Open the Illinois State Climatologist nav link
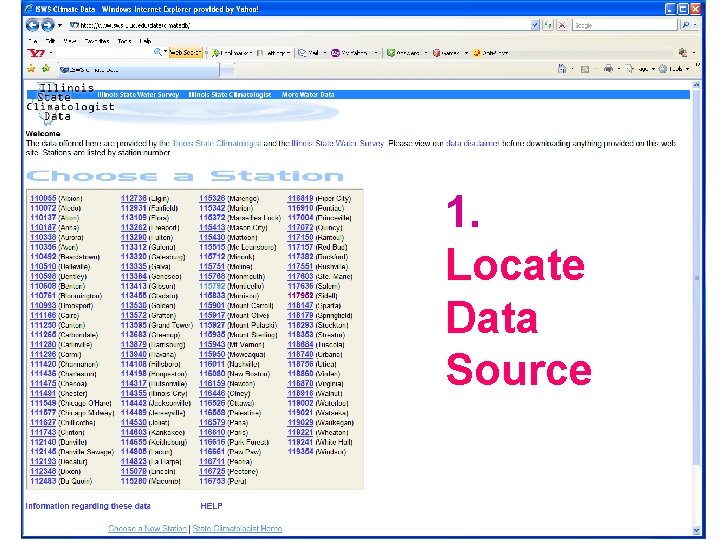Viewport: 720px width, 540px height. [x=230, y=95]
